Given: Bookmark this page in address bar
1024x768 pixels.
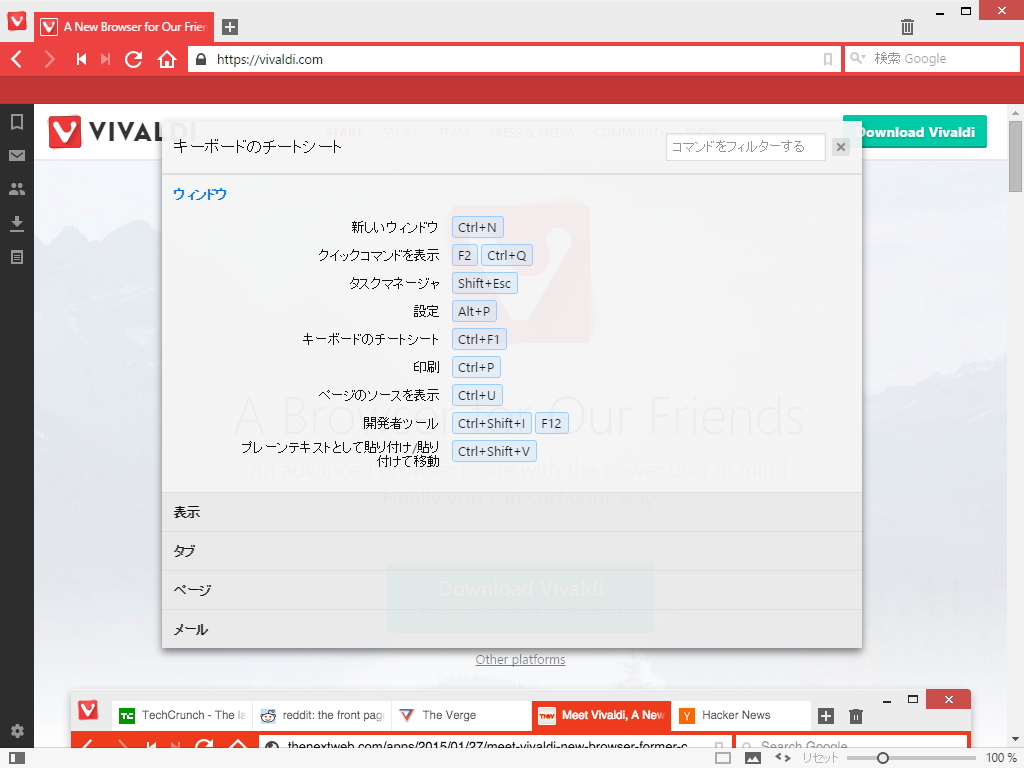Looking at the screenshot, I should pyautogui.click(x=827, y=59).
